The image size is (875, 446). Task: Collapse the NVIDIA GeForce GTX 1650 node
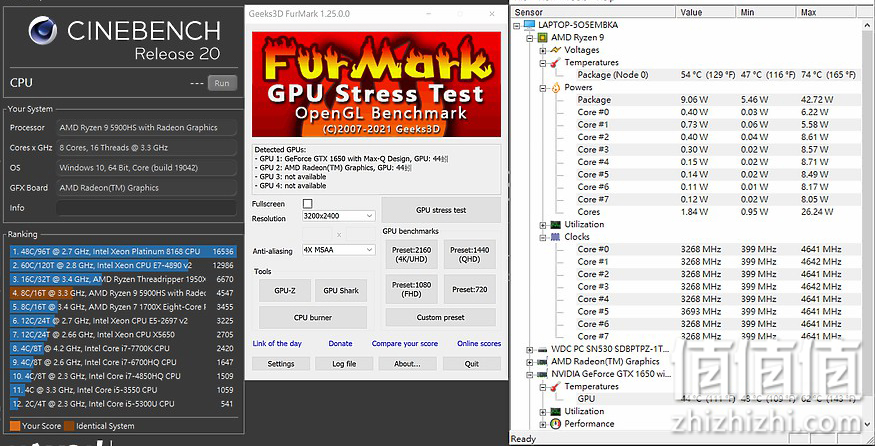(530, 374)
